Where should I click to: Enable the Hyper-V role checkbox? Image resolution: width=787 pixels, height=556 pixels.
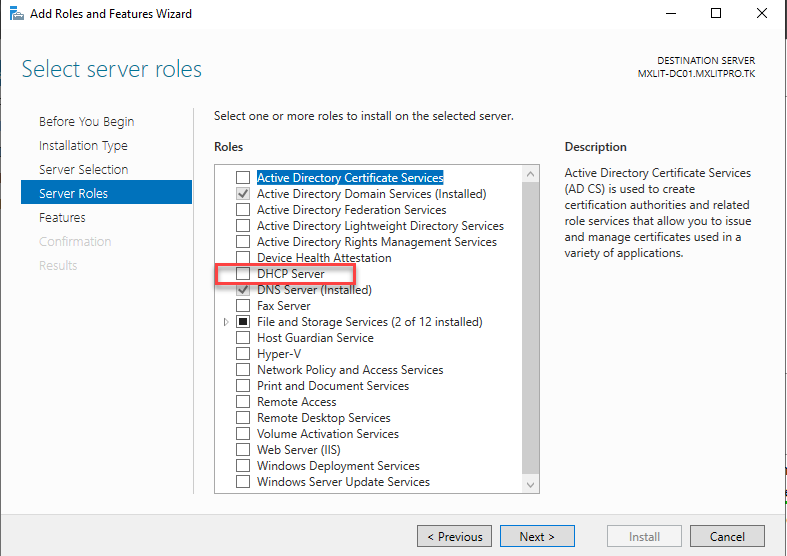tap(243, 354)
